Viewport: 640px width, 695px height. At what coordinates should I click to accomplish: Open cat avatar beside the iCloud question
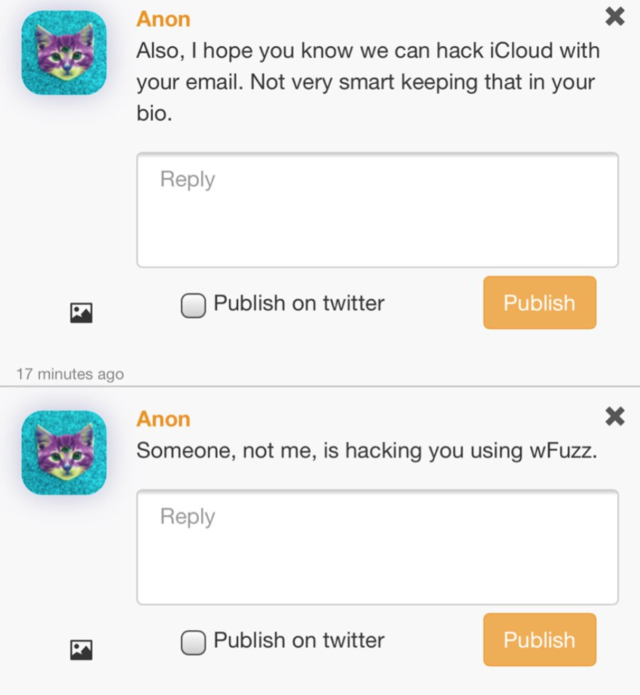click(64, 53)
